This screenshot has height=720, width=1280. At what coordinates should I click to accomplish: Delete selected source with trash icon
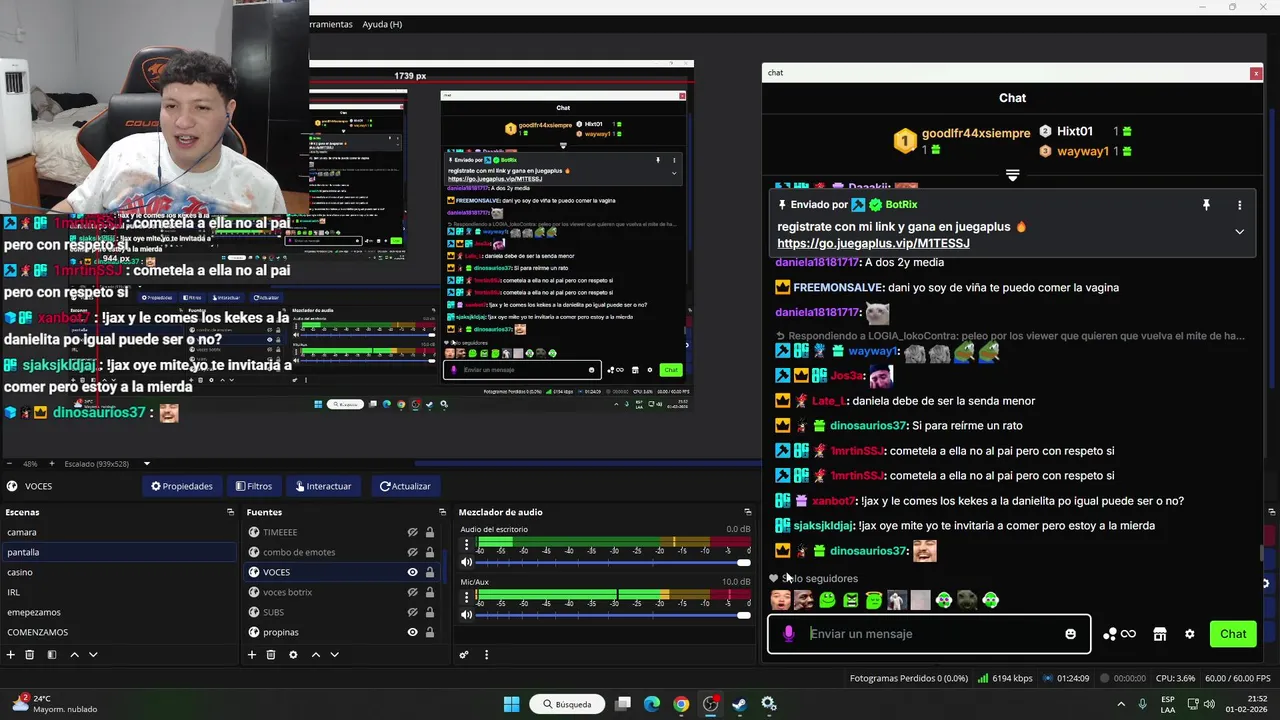271,655
